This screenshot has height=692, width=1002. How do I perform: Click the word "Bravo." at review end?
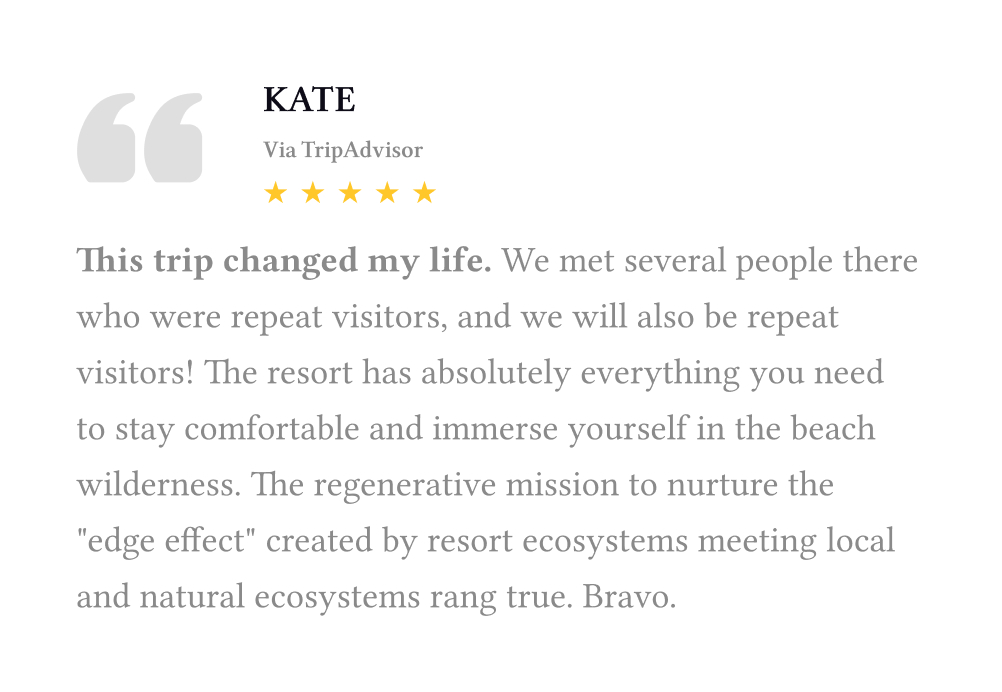point(629,597)
